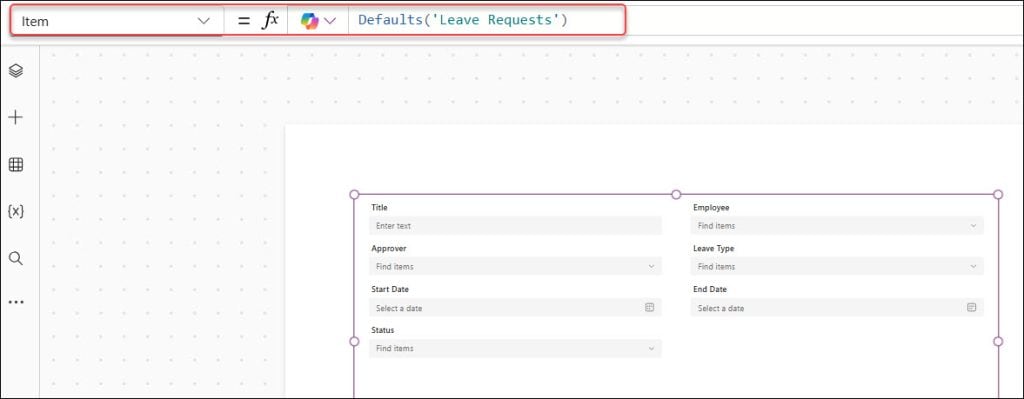Click the Status field label
This screenshot has height=399, width=1024.
pos(383,330)
